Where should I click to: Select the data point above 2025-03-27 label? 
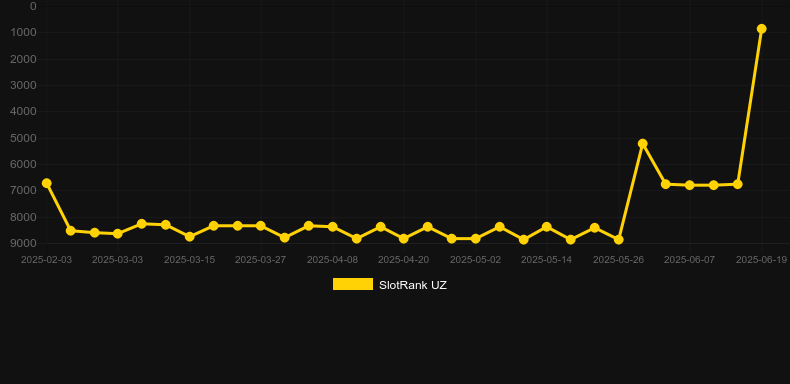tap(260, 226)
